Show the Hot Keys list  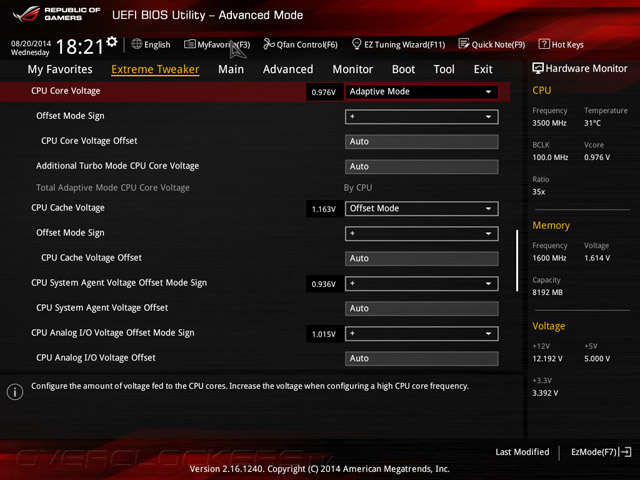(x=567, y=44)
